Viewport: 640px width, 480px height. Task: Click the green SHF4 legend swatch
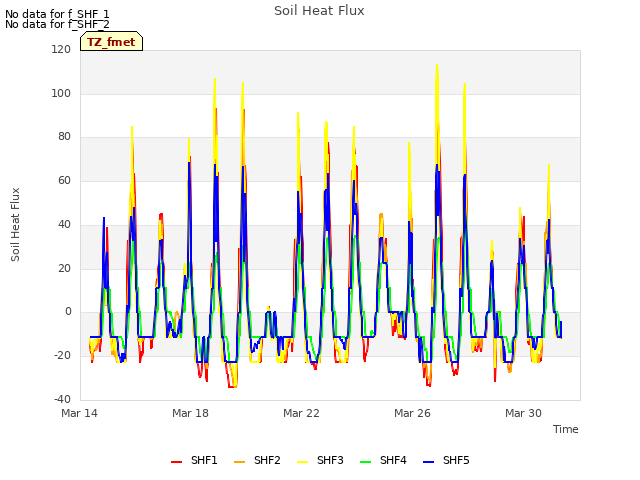coord(365,462)
